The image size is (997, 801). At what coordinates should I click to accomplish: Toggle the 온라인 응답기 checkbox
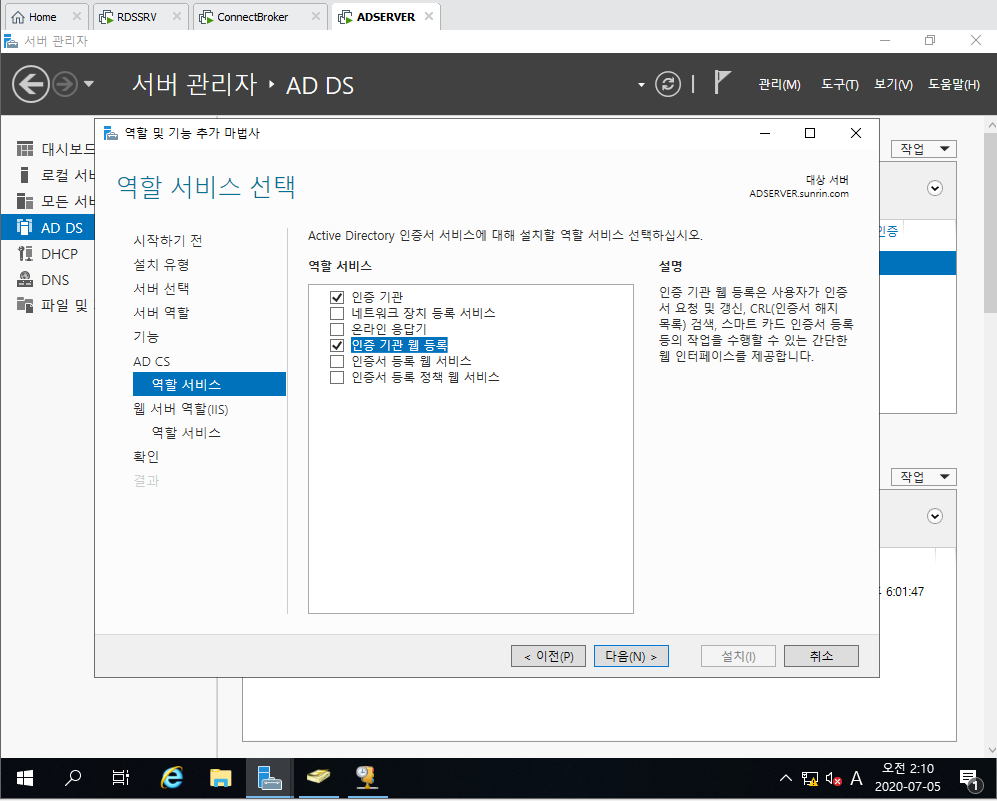pos(337,329)
